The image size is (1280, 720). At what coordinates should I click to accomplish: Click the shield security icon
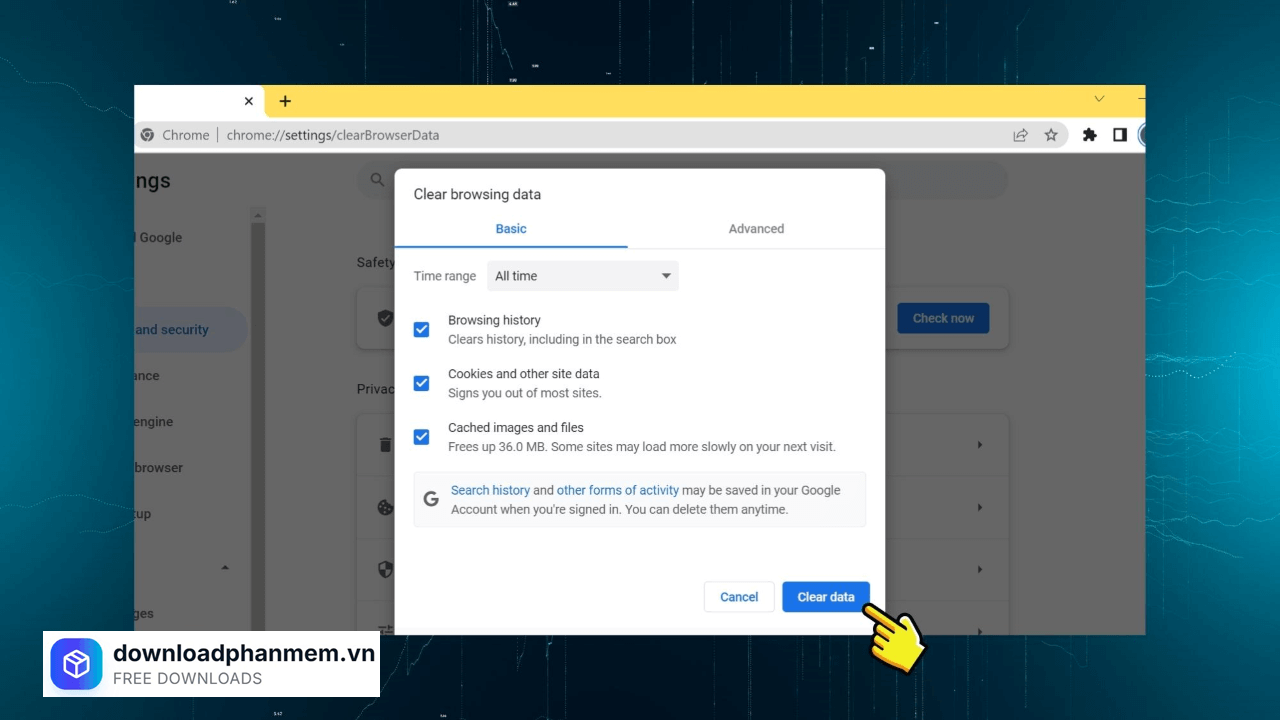(385, 569)
